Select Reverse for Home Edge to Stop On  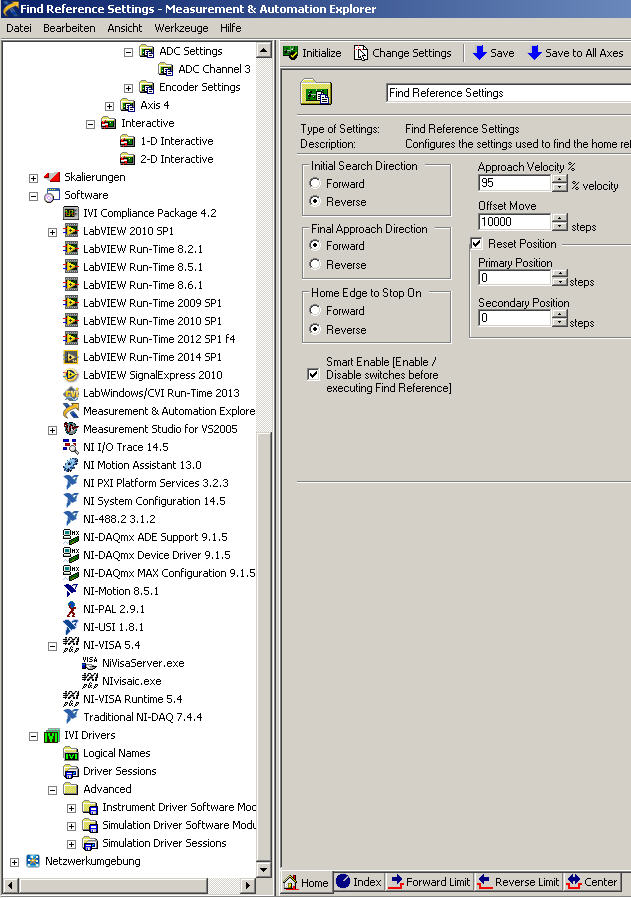coord(315,329)
